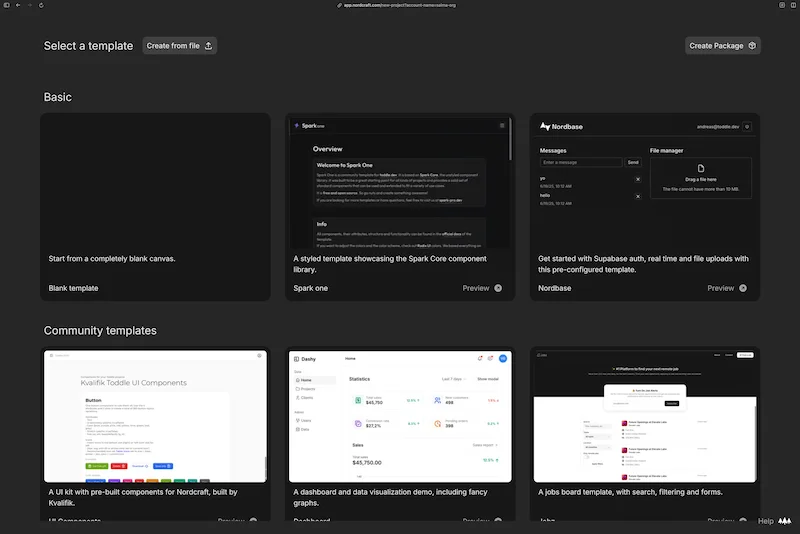
Task: Click the arrow icon next to Nordbase Preview
Action: [743, 288]
